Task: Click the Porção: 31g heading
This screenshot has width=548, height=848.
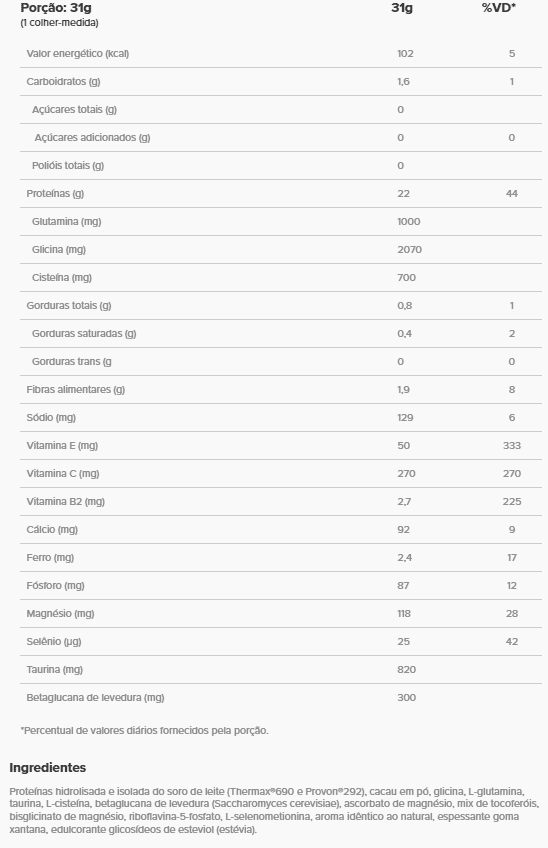Action: click(x=56, y=8)
